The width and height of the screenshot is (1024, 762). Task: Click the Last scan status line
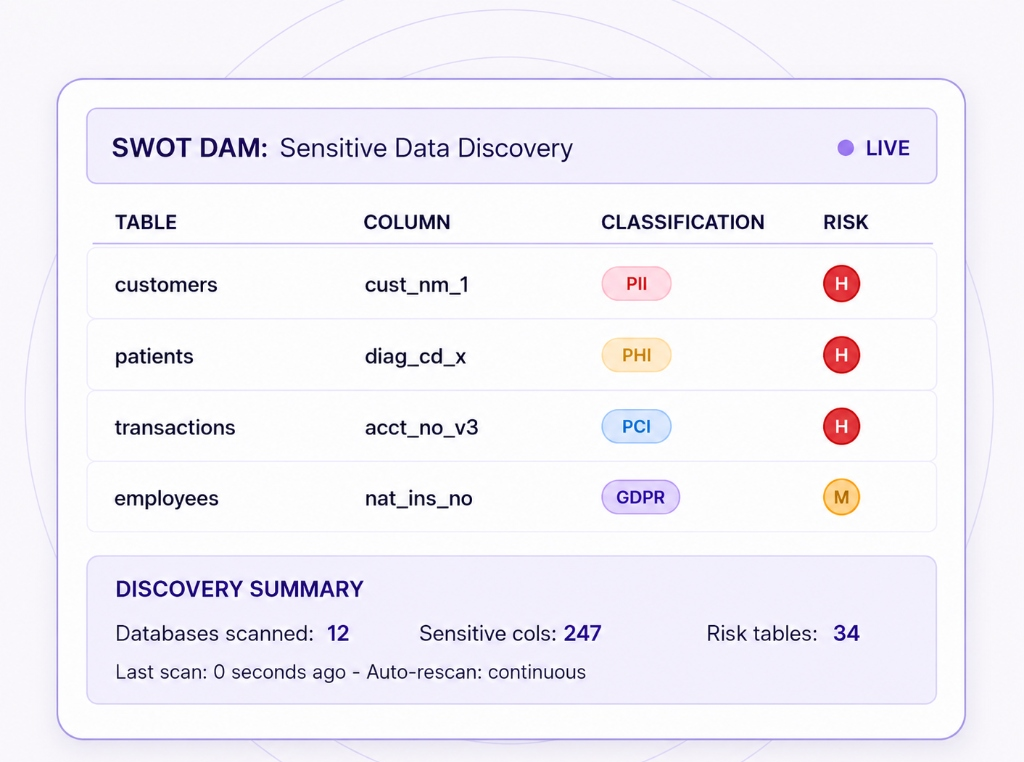(351, 672)
